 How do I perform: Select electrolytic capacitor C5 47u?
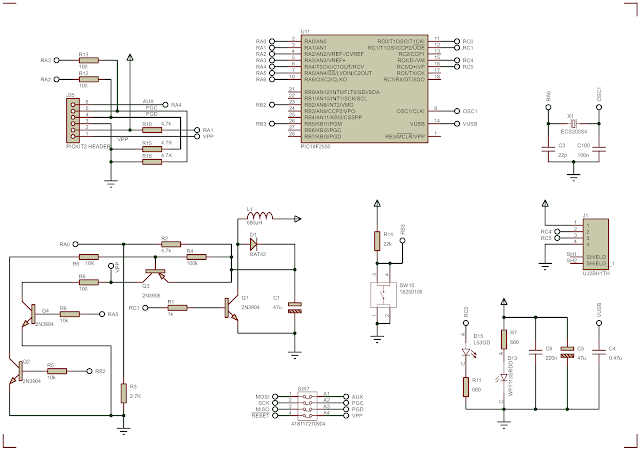coord(567,352)
